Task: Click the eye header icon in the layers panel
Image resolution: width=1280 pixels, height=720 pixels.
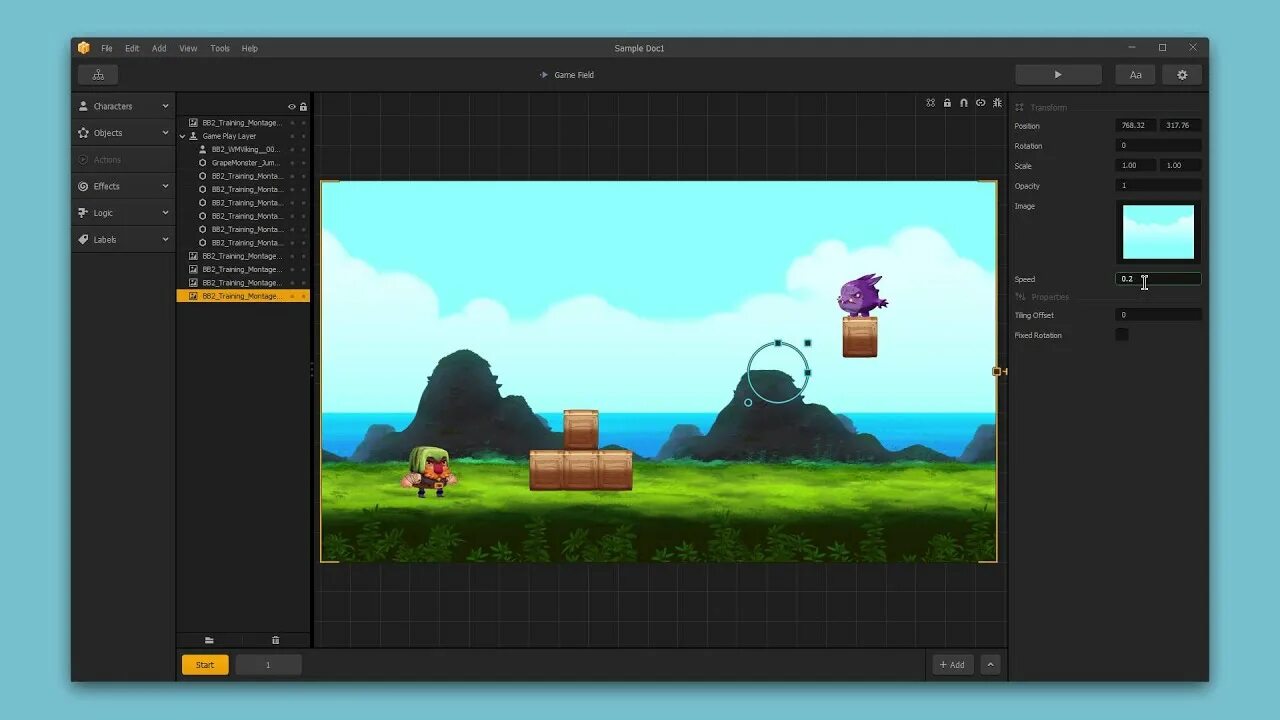Action: 292,106
